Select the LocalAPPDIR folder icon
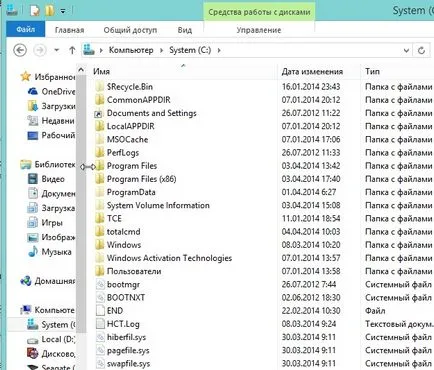The width and height of the screenshot is (434, 370). 99,126
